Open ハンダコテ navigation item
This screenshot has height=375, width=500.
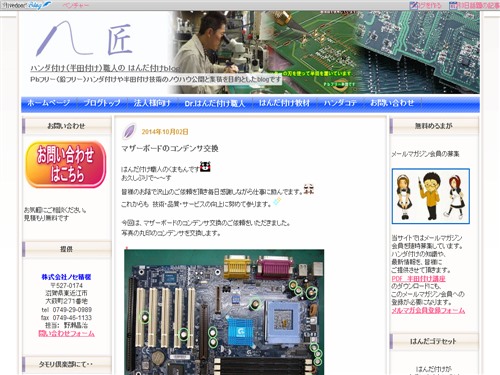(x=340, y=103)
